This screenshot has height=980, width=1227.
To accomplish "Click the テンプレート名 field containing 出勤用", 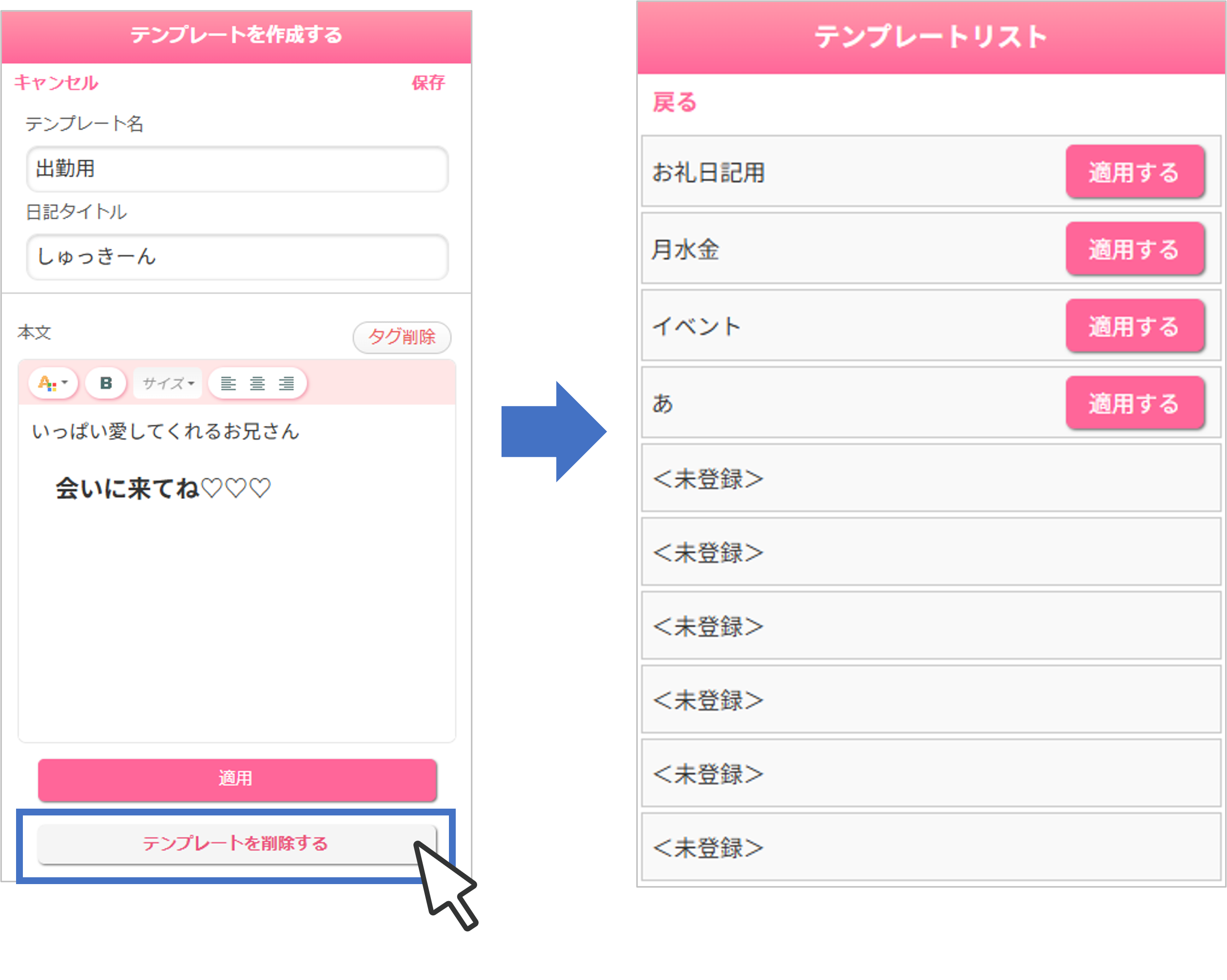I will pos(237,169).
